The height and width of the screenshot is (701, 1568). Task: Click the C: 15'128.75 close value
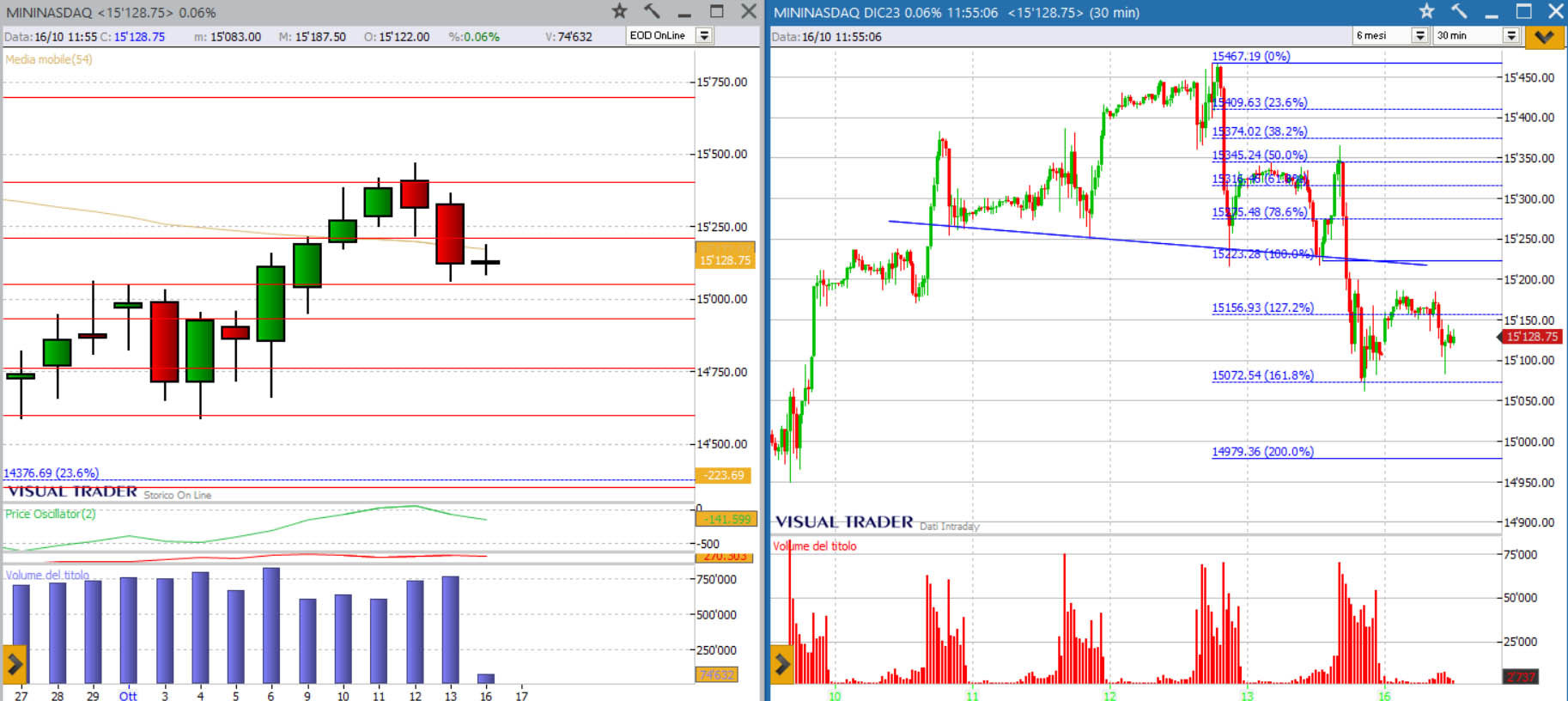132,36
